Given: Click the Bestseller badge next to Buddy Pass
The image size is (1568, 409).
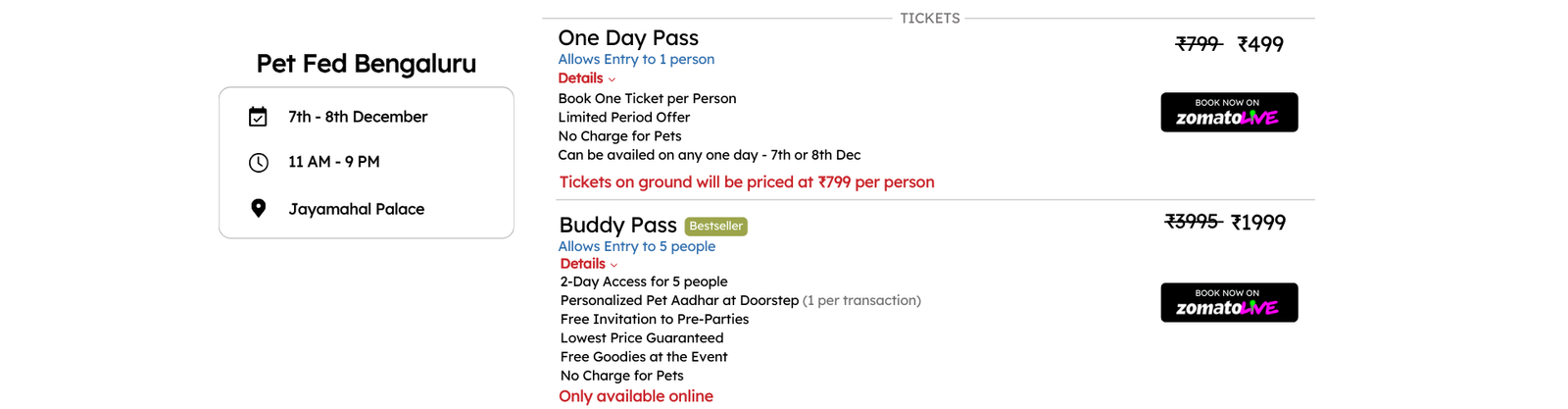Looking at the screenshot, I should click(715, 227).
